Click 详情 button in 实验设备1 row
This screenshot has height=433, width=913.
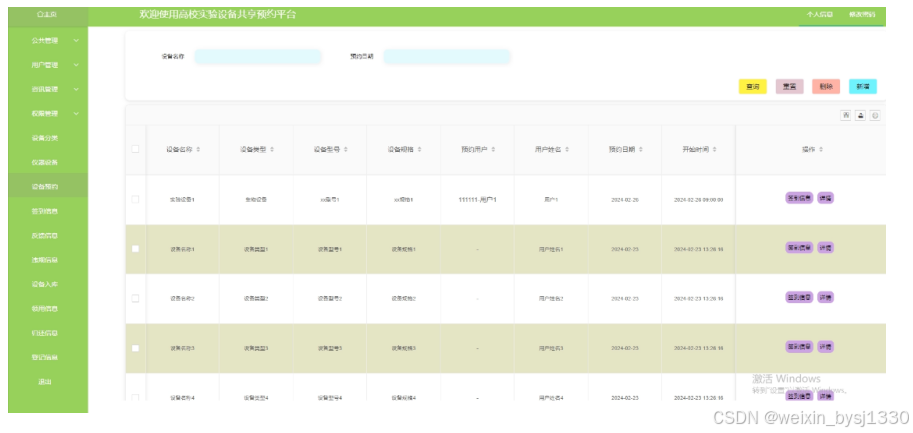[x=826, y=198]
